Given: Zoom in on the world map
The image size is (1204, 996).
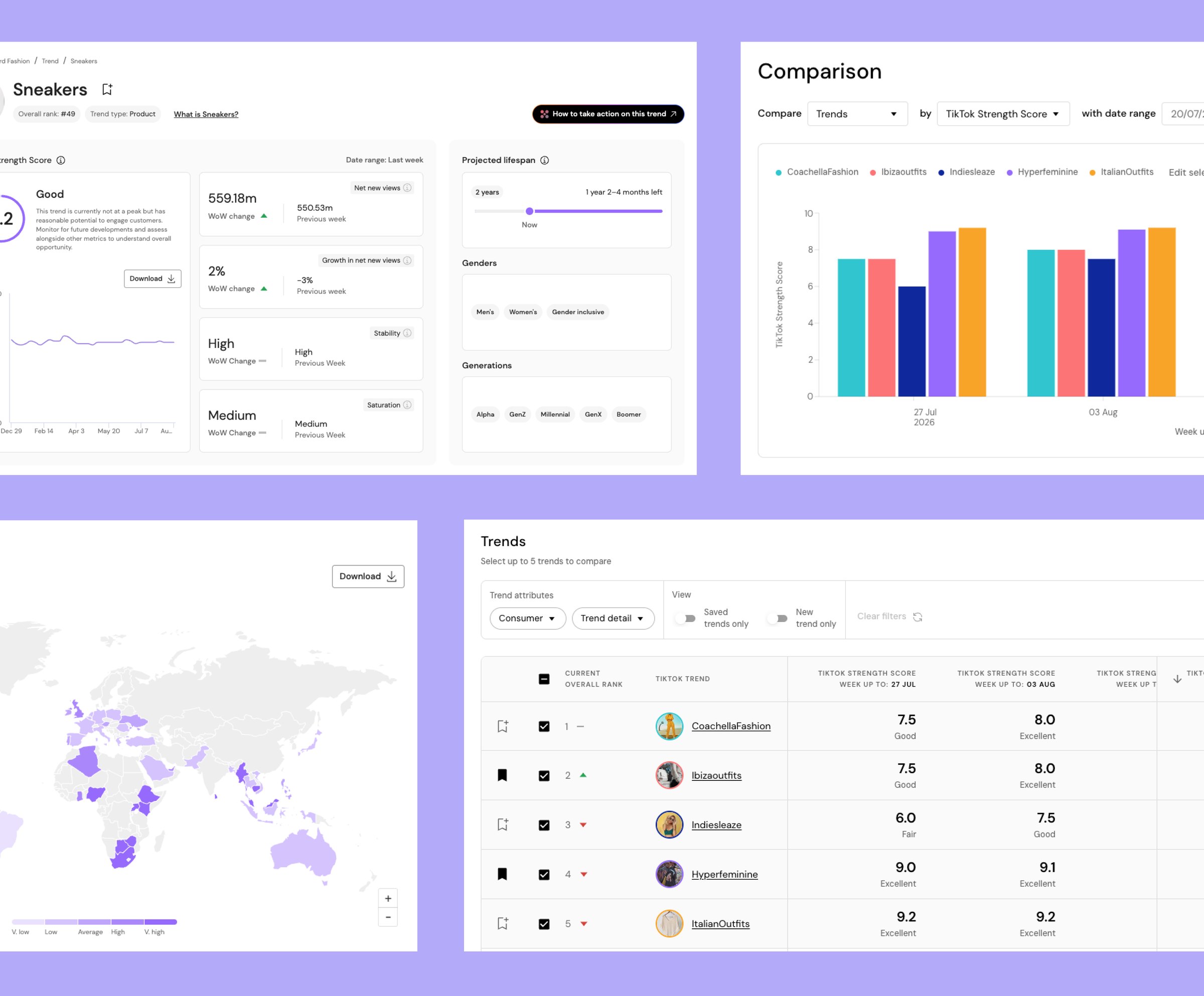Looking at the screenshot, I should (x=388, y=899).
